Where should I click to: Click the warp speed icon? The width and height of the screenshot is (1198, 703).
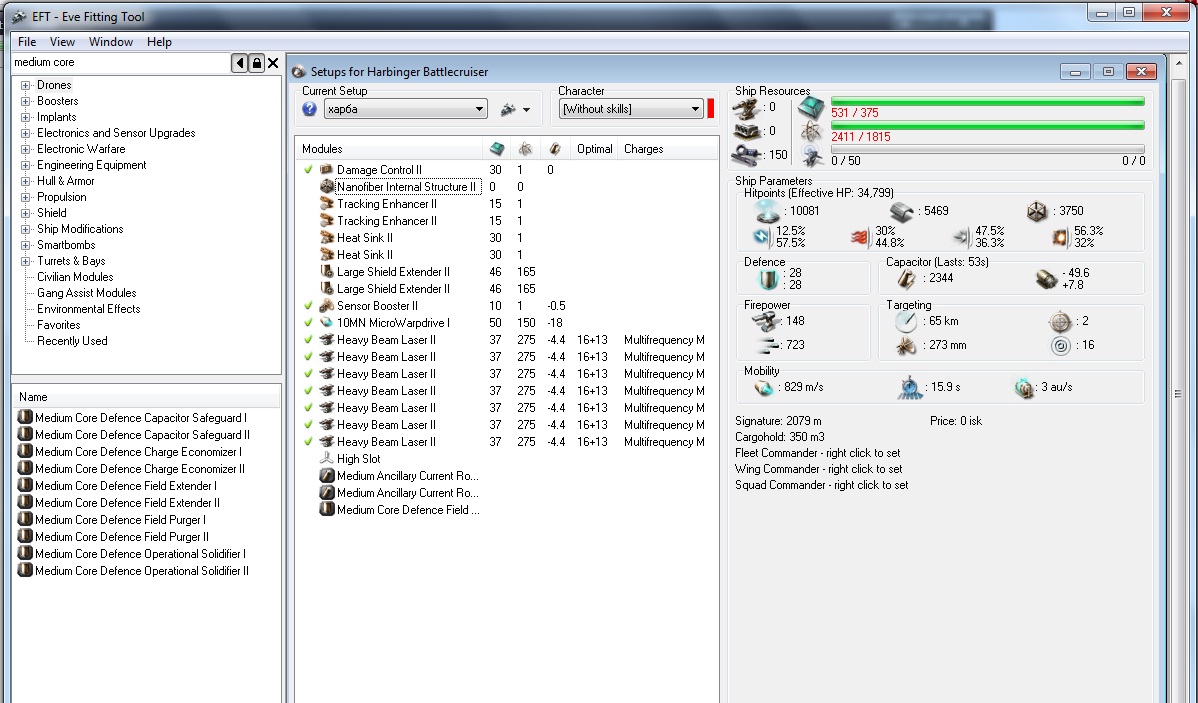pyautogui.click(x=1024, y=387)
